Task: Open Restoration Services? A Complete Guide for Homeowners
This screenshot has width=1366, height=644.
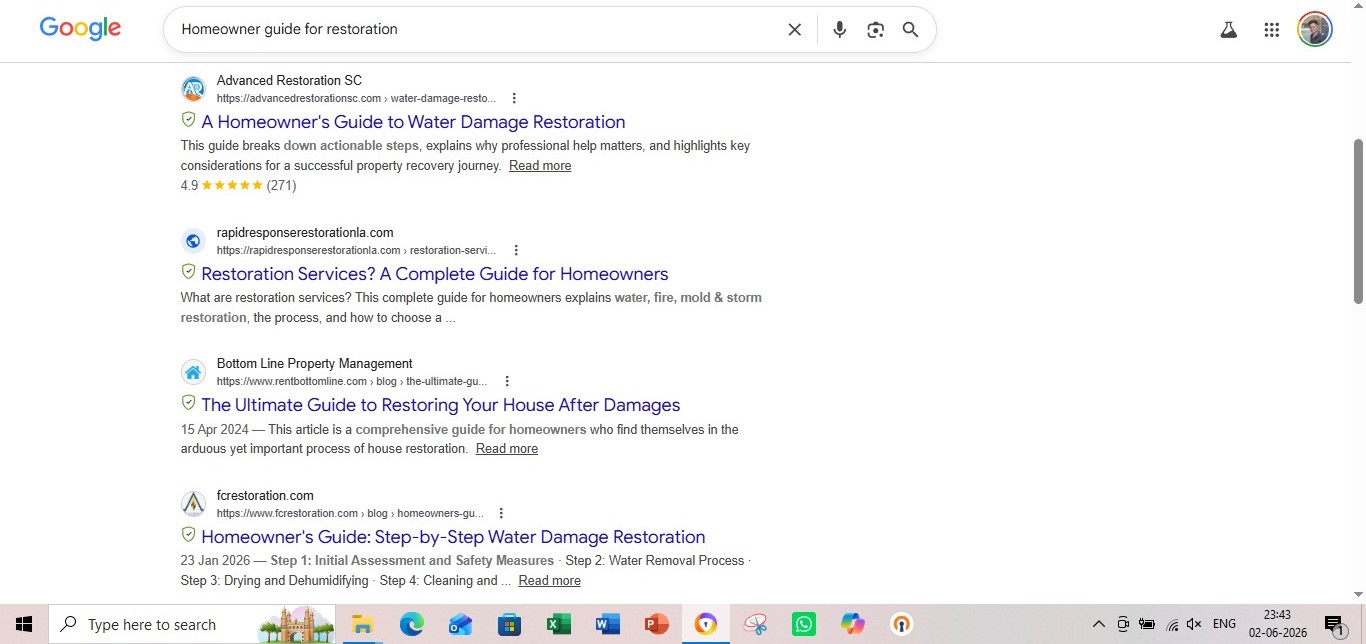Action: click(435, 274)
